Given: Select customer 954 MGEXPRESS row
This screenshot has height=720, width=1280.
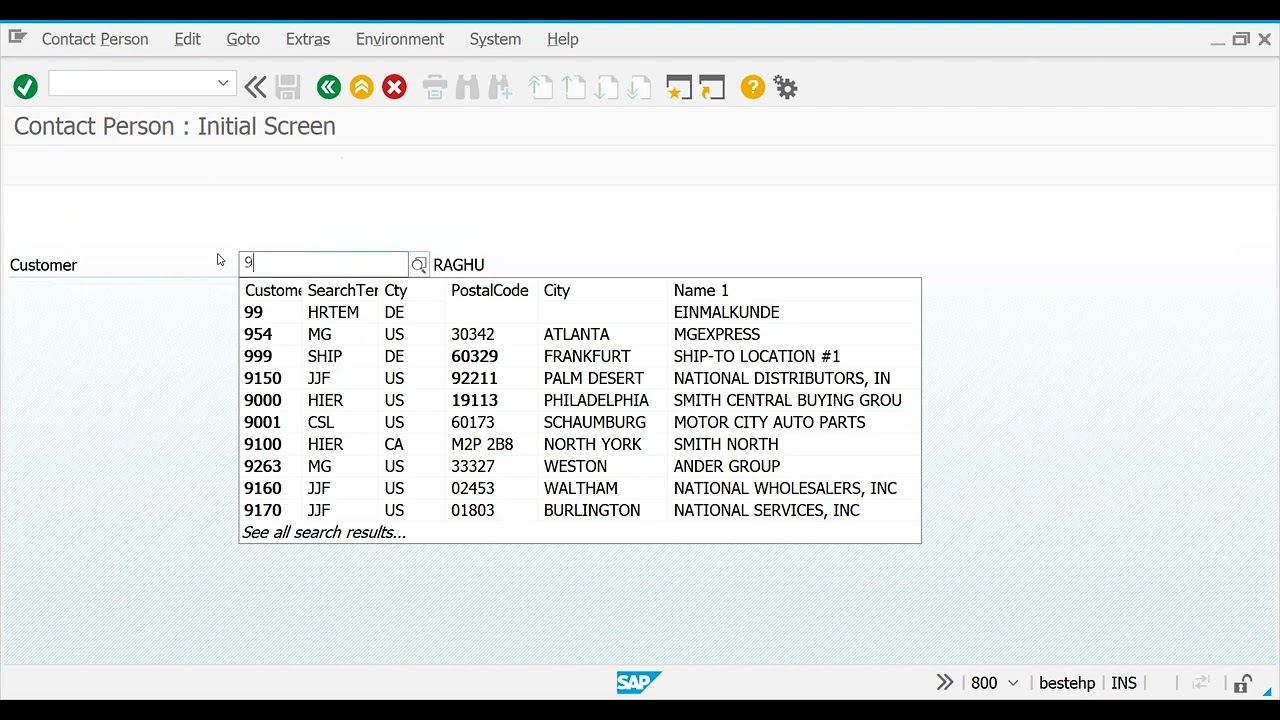Looking at the screenshot, I should (580, 334).
